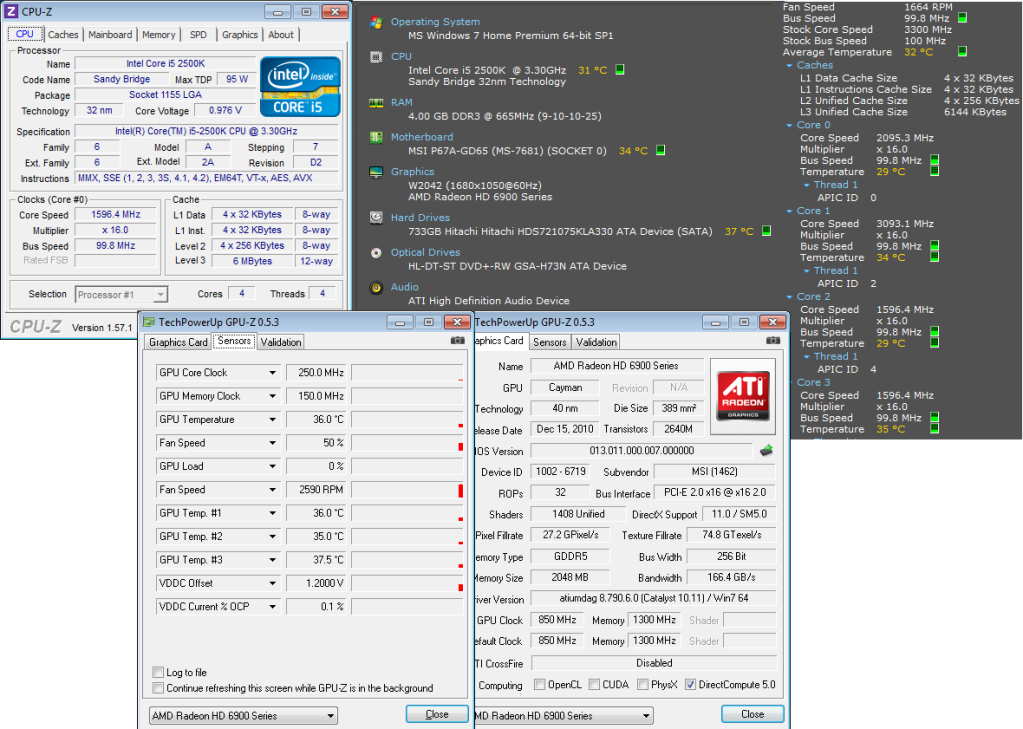Viewport: 1023px width, 729px height.
Task: Open the GPU Temperature sensor dropdown
Action: (272, 420)
